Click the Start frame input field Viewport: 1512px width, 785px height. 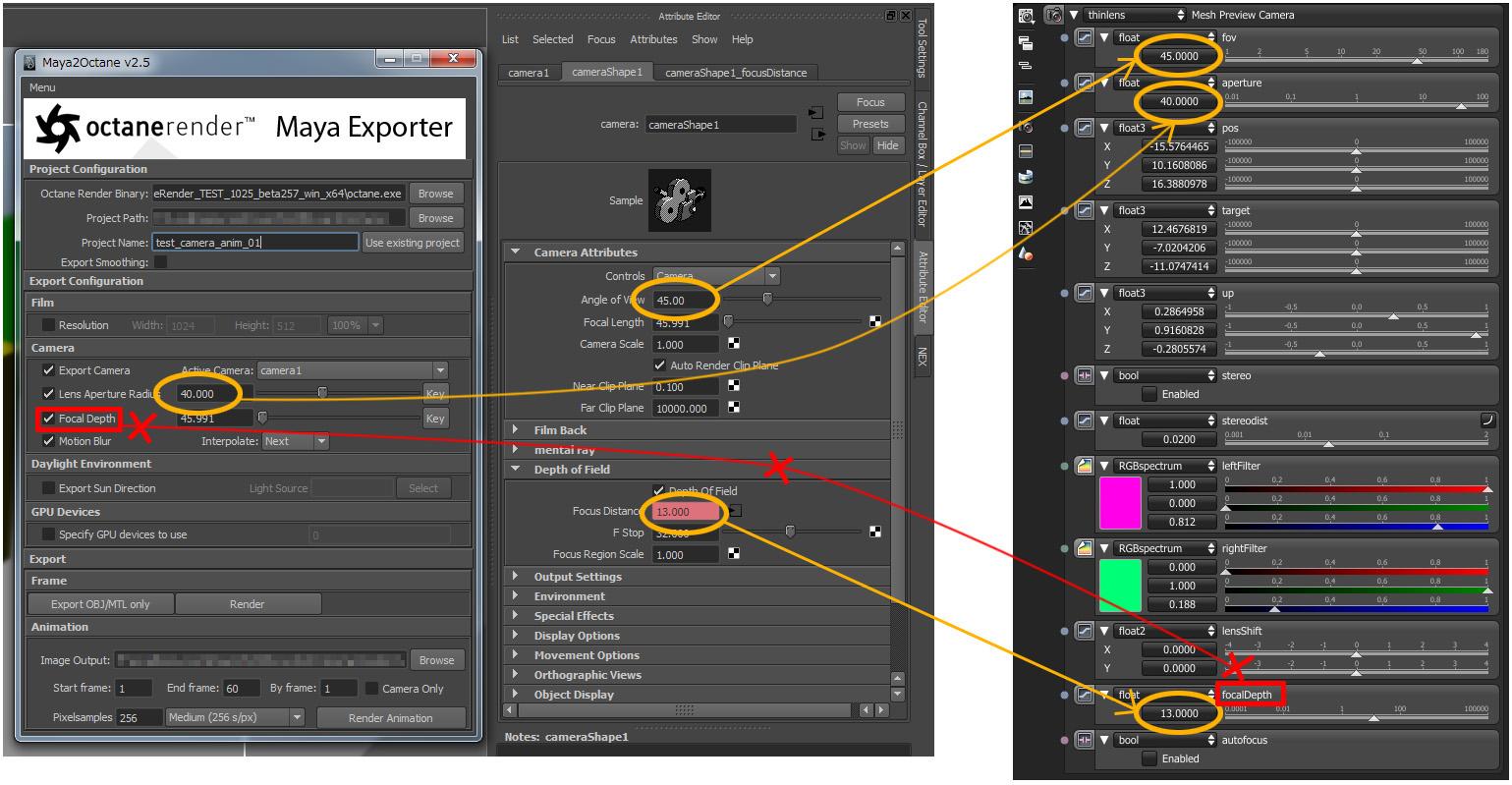point(134,689)
